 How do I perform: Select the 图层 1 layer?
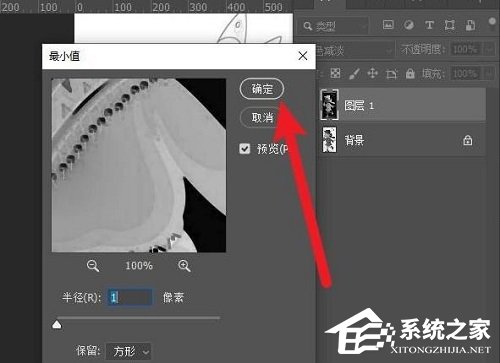click(402, 105)
